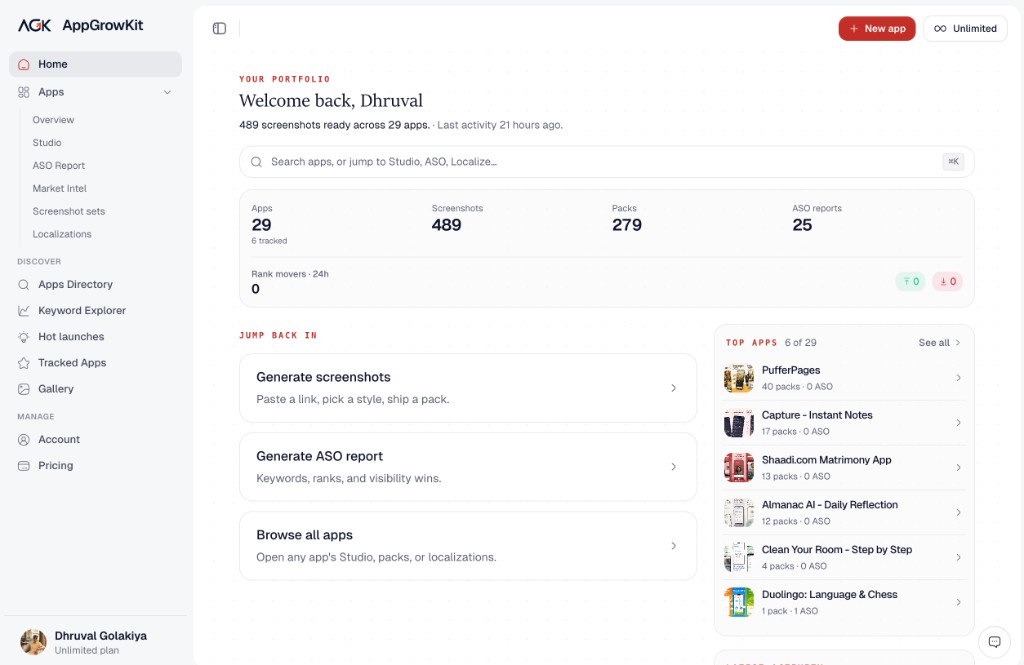This screenshot has height=665, width=1024.
Task: Open the Generate ASO report card
Action: (x=468, y=466)
